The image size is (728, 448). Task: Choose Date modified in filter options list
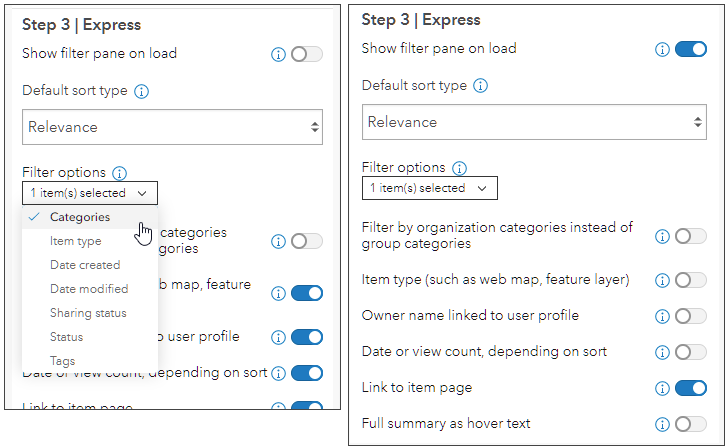(89, 289)
